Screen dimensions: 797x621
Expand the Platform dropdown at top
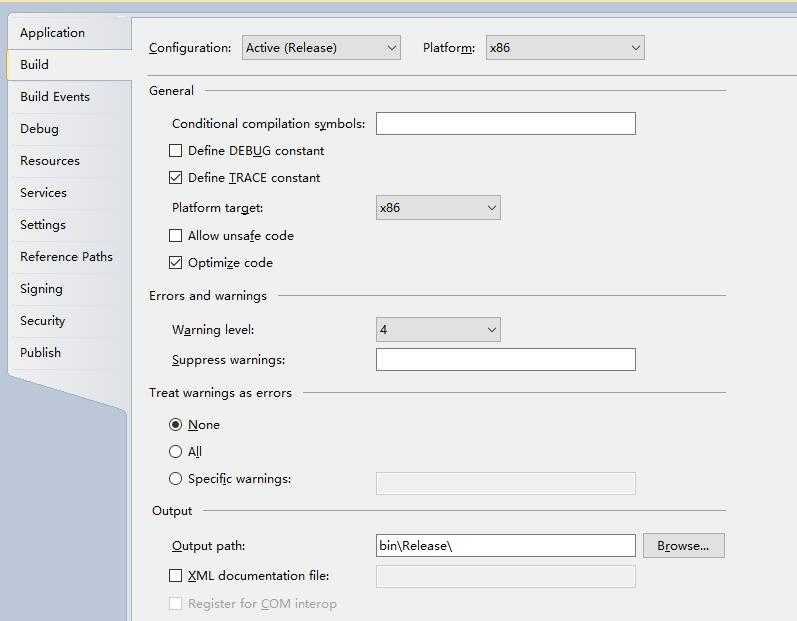coord(565,48)
